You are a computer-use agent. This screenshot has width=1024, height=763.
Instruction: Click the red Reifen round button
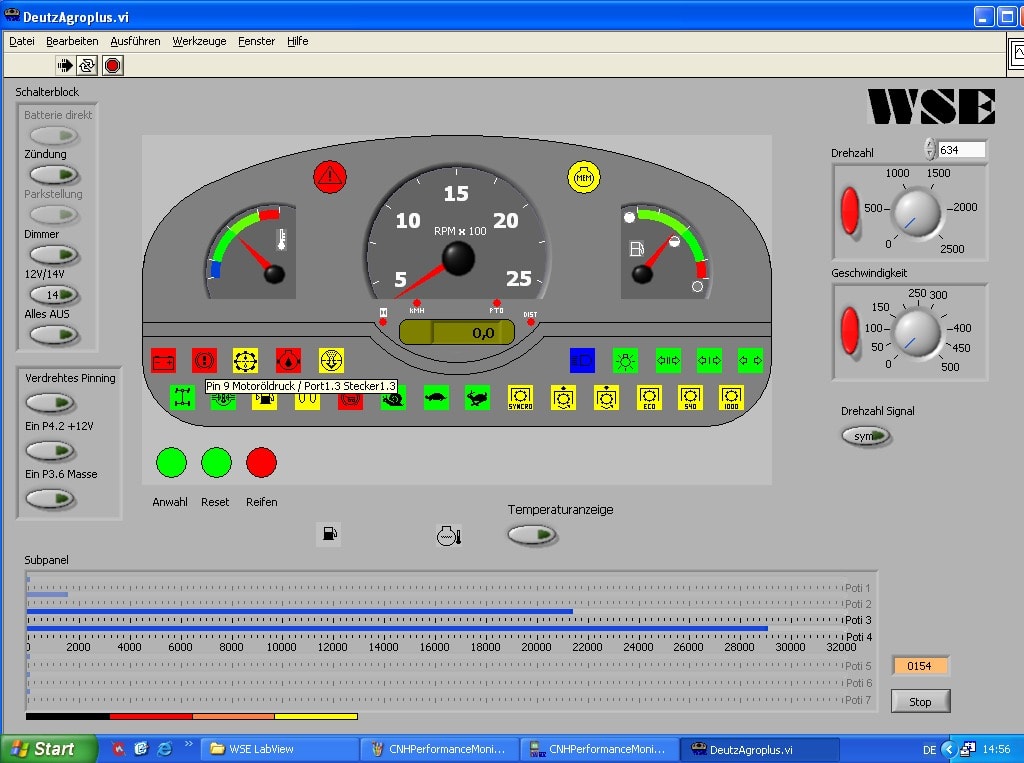(261, 463)
